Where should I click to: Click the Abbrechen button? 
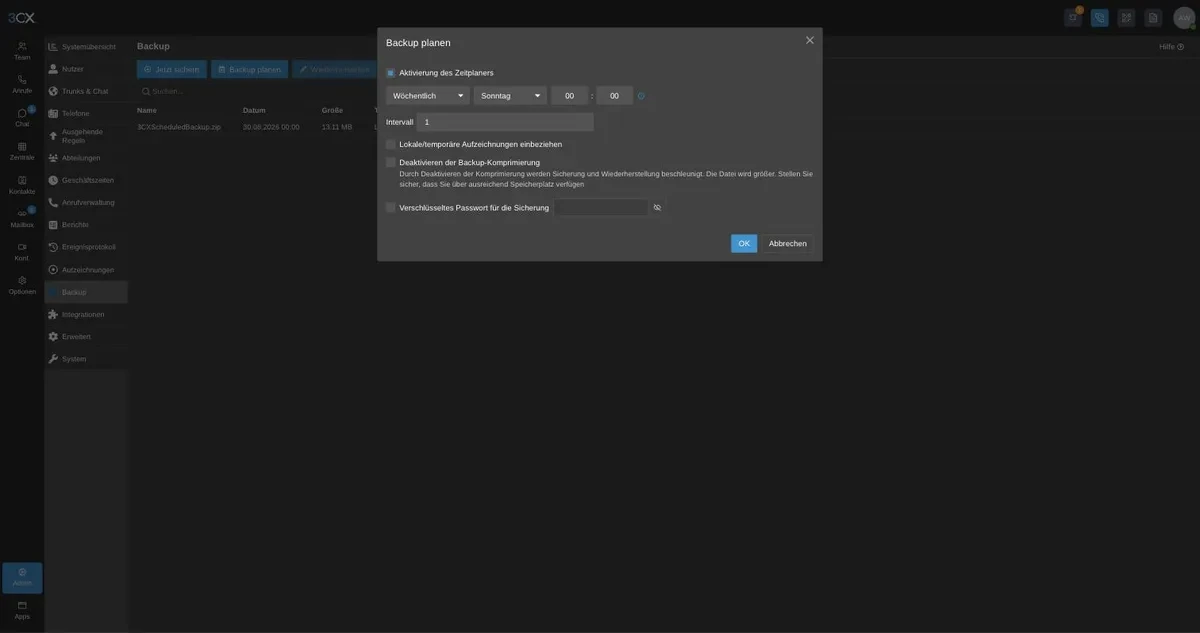[788, 243]
